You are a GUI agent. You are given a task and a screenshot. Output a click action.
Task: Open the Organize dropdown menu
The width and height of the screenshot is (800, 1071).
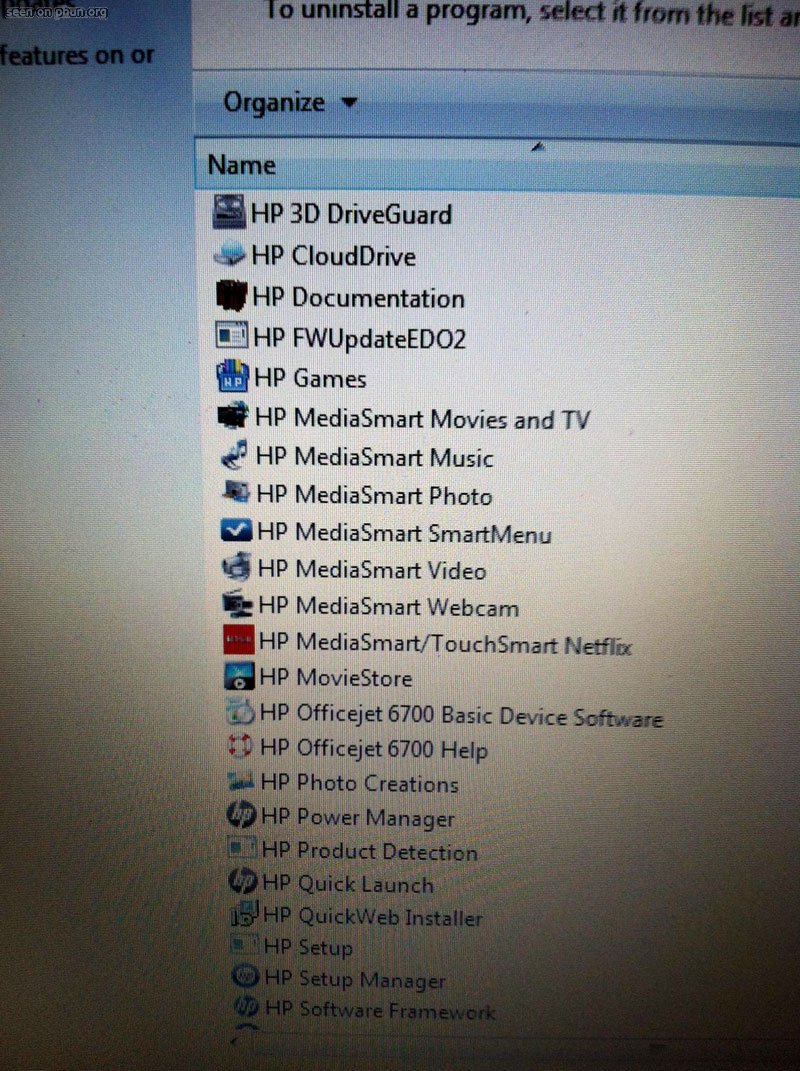coord(290,102)
